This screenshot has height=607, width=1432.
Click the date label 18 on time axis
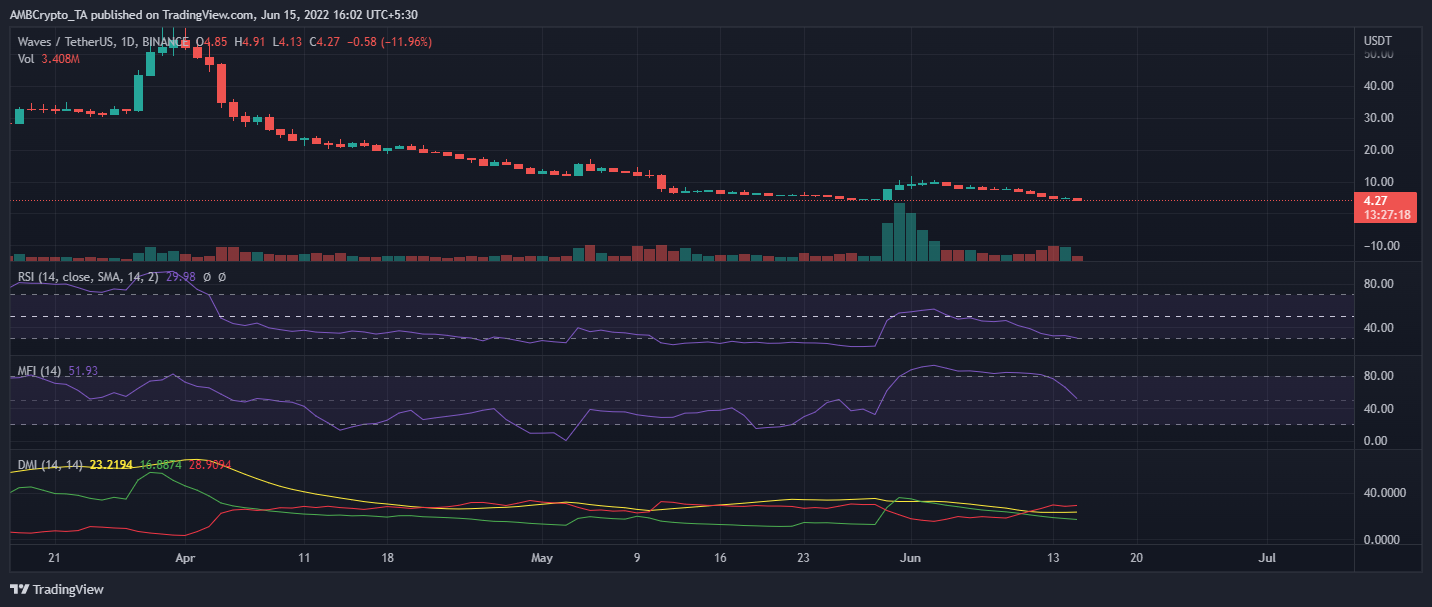coord(390,557)
